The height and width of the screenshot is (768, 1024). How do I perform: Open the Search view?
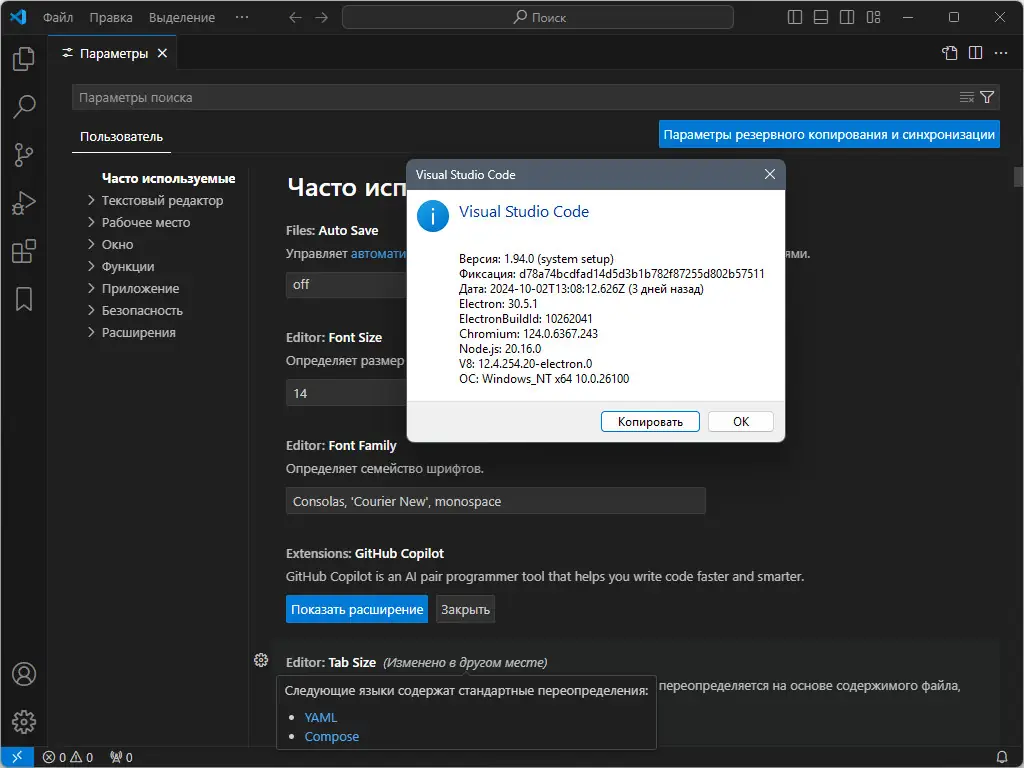point(22,107)
